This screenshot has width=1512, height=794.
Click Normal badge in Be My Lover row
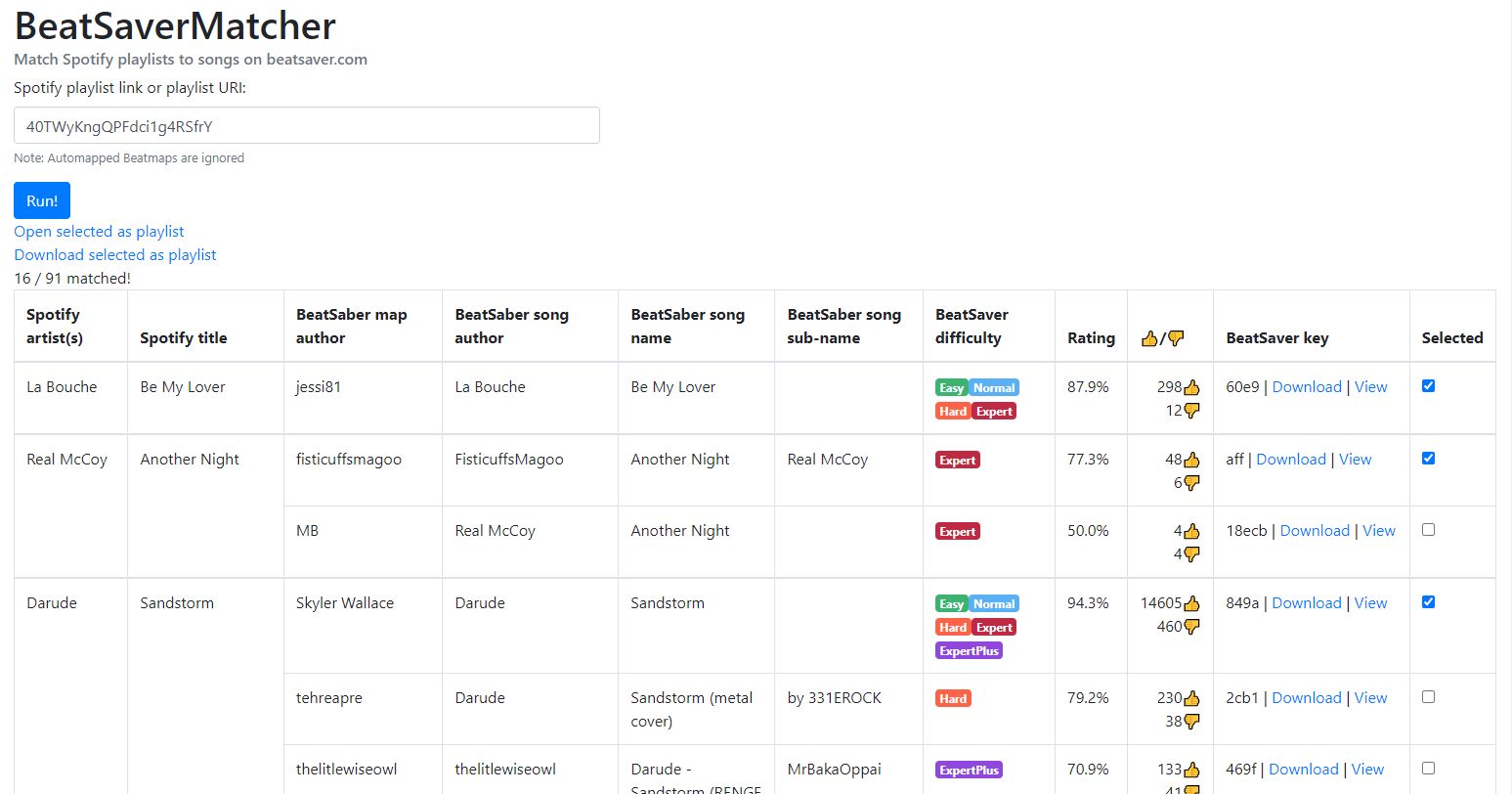[x=994, y=388]
